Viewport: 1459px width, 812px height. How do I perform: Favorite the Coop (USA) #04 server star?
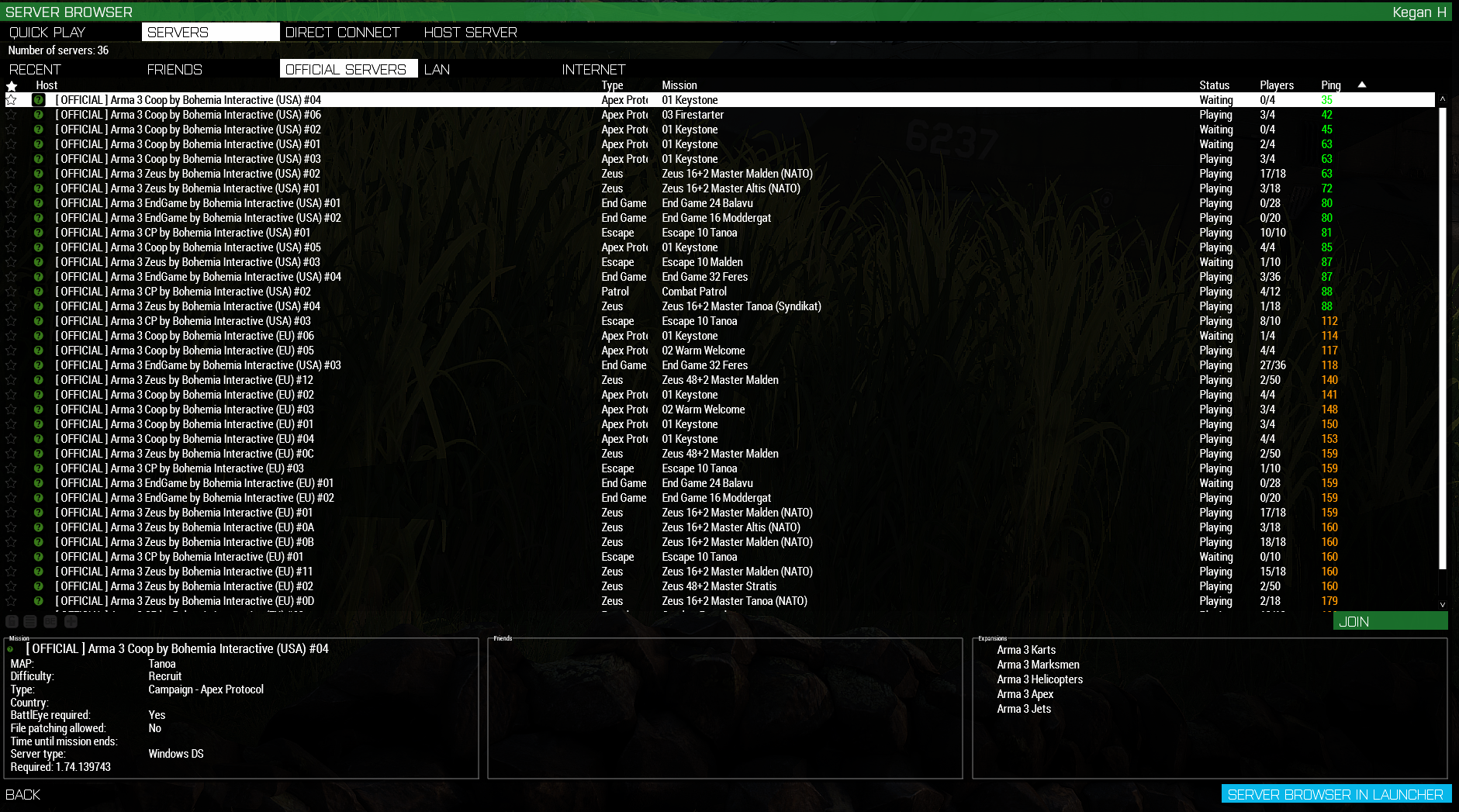(x=11, y=100)
